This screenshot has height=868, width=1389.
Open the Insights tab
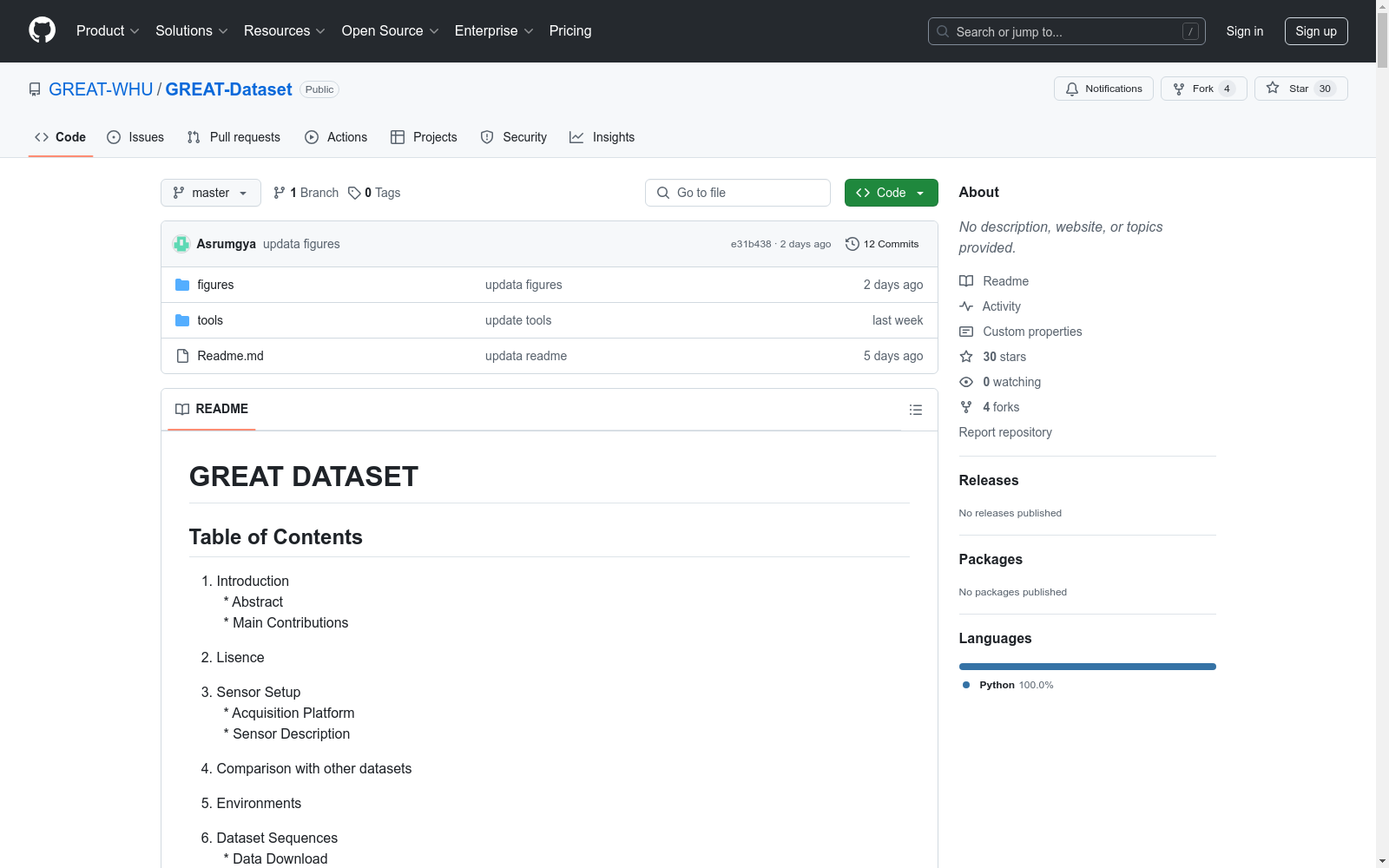[x=602, y=137]
